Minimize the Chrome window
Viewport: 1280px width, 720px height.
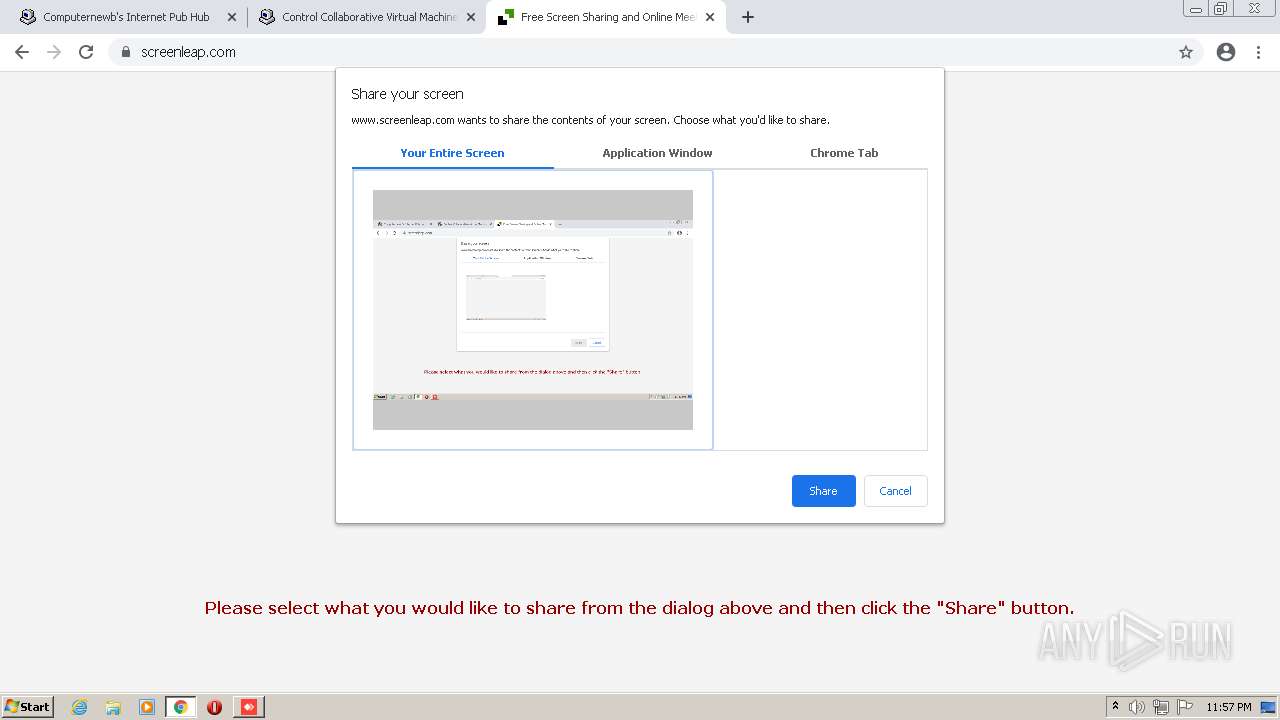[1196, 8]
